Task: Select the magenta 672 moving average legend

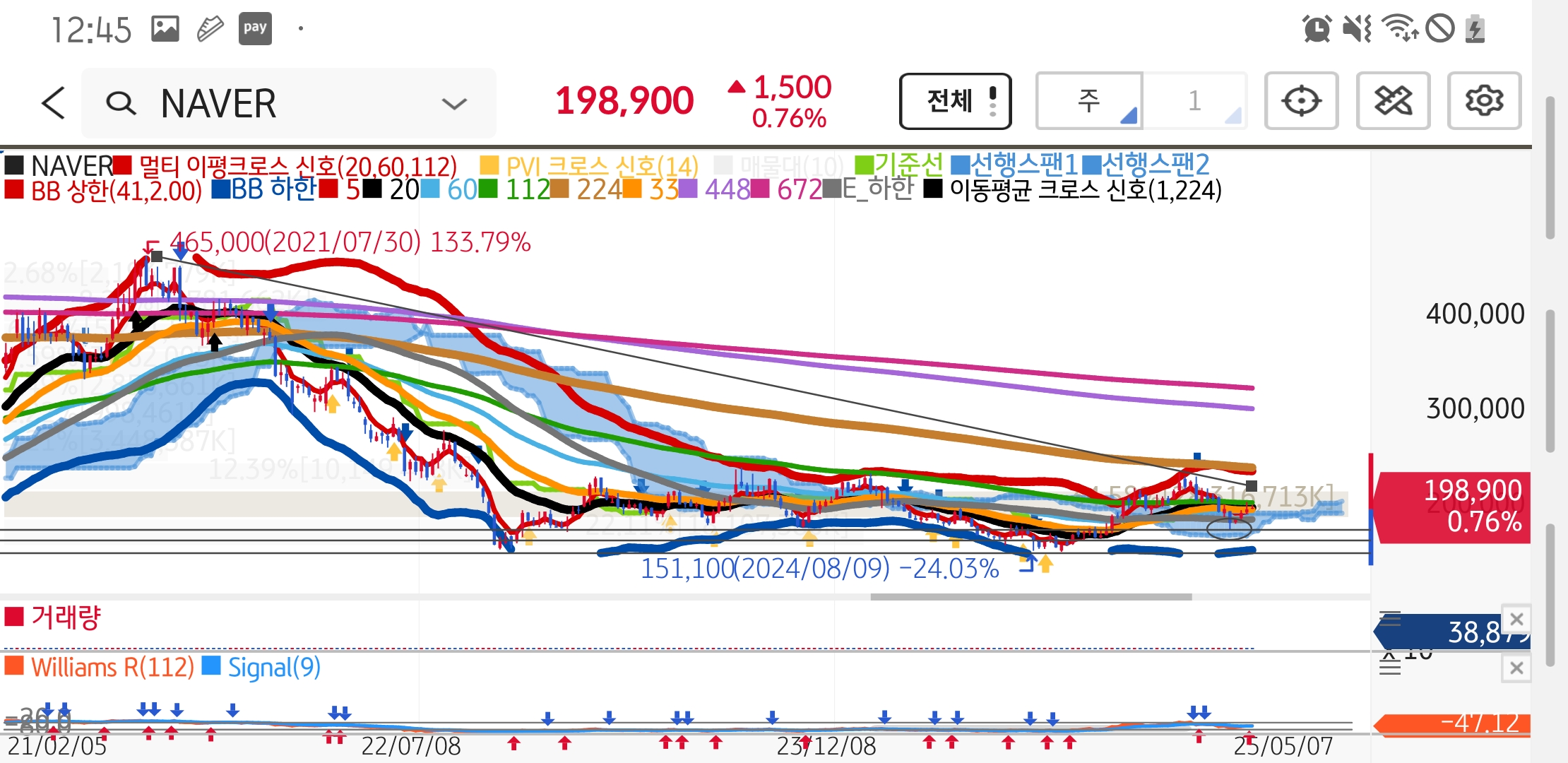Action: [x=787, y=189]
